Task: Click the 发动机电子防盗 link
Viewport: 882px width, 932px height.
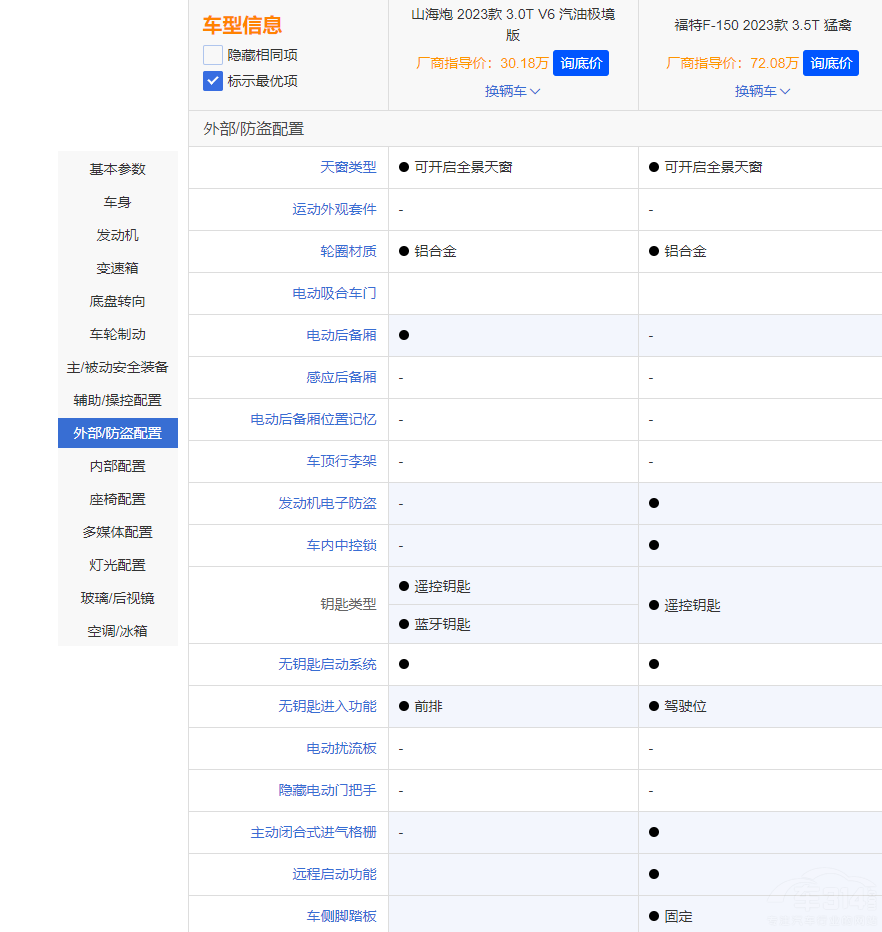Action: click(x=327, y=503)
